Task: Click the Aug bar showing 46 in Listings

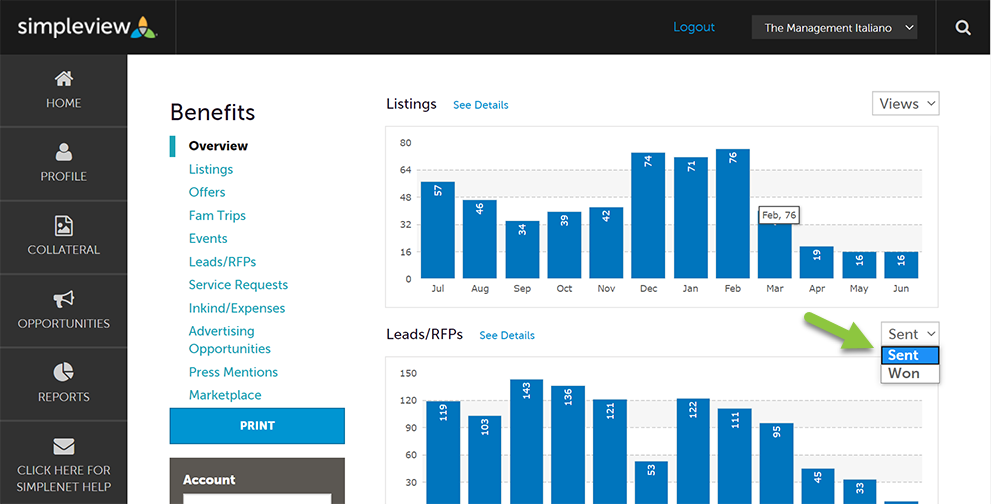Action: 480,239
